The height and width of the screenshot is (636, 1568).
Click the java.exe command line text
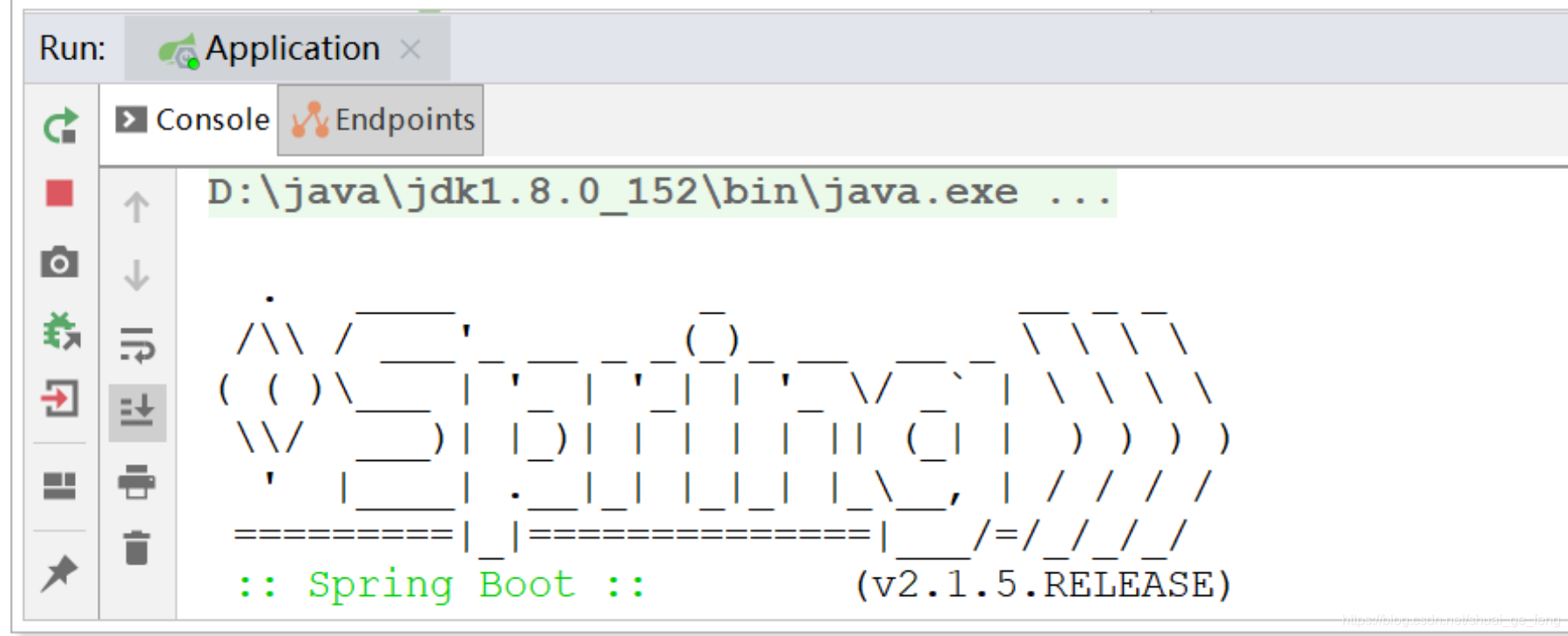[661, 193]
